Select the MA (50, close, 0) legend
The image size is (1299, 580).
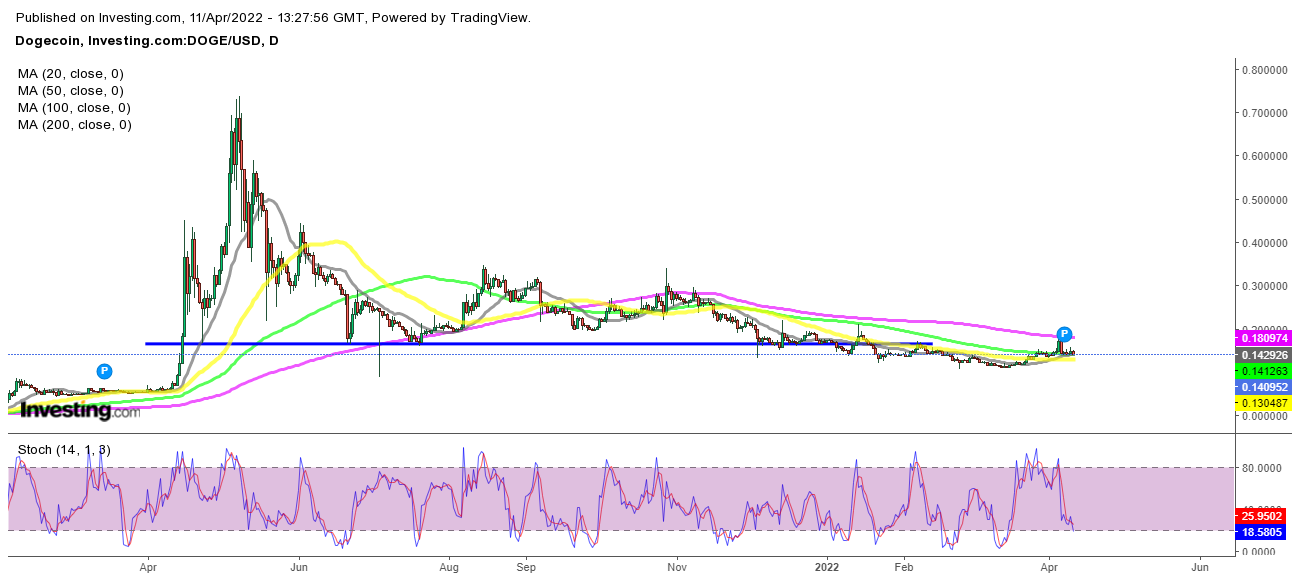pos(71,91)
